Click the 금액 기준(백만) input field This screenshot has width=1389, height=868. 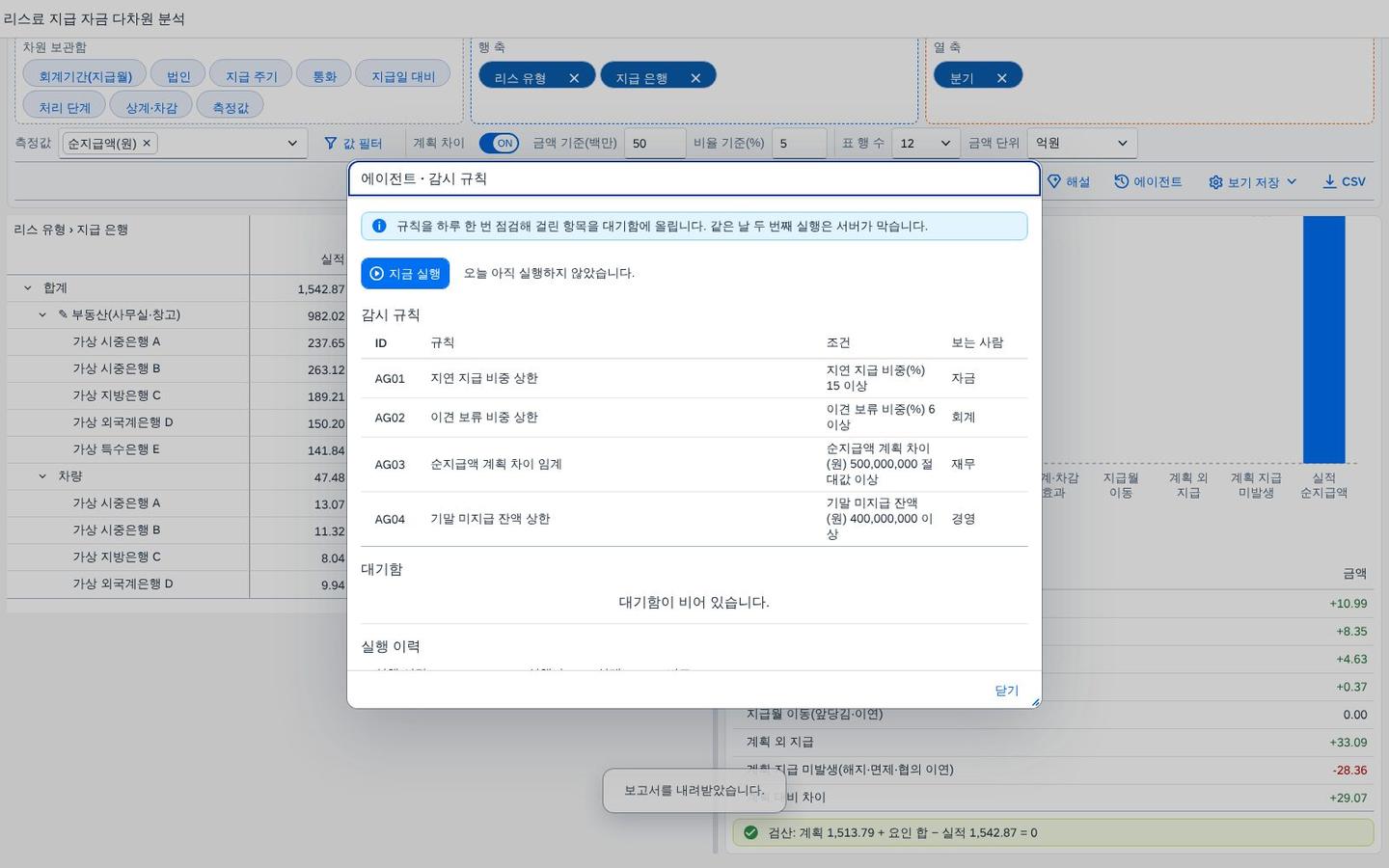tap(654, 143)
